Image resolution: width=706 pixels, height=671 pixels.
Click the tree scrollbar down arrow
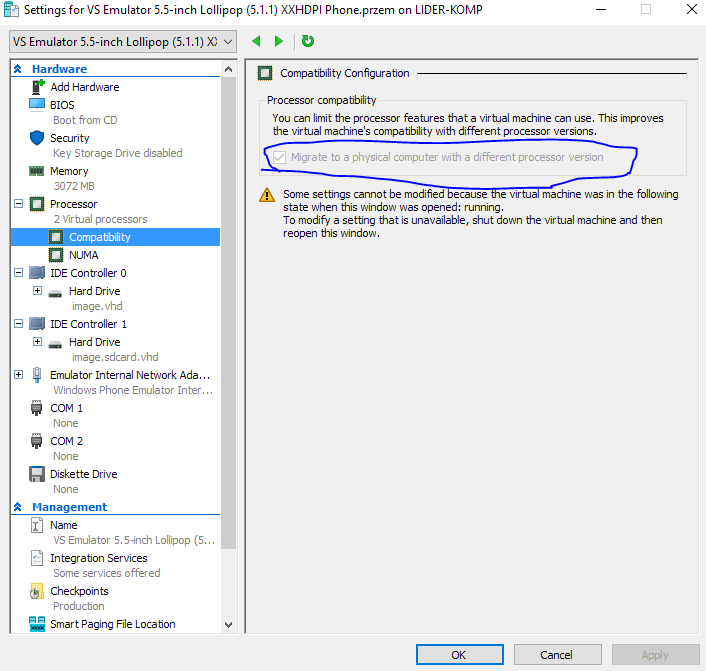coord(228,625)
